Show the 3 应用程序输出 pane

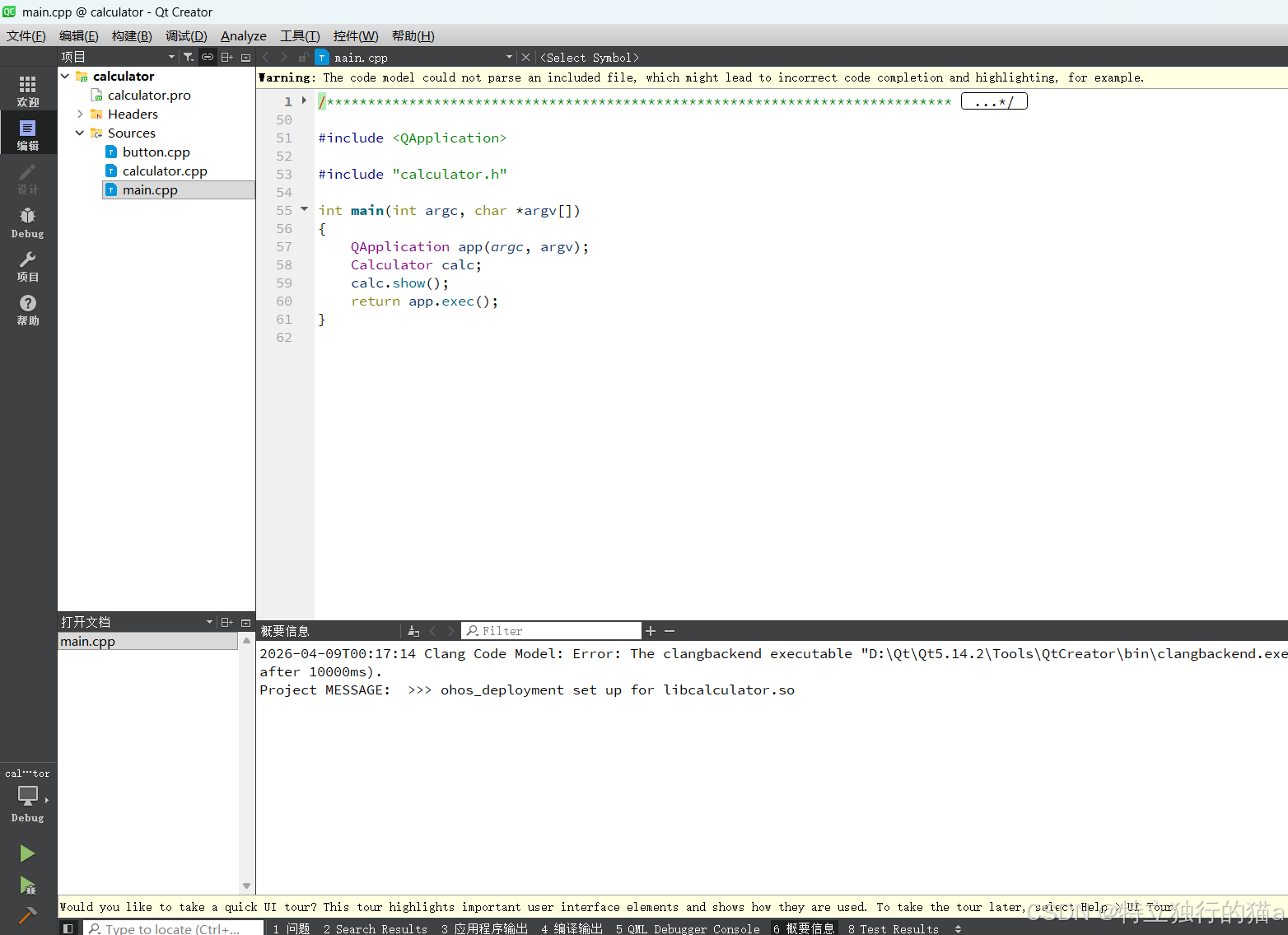[x=485, y=928]
